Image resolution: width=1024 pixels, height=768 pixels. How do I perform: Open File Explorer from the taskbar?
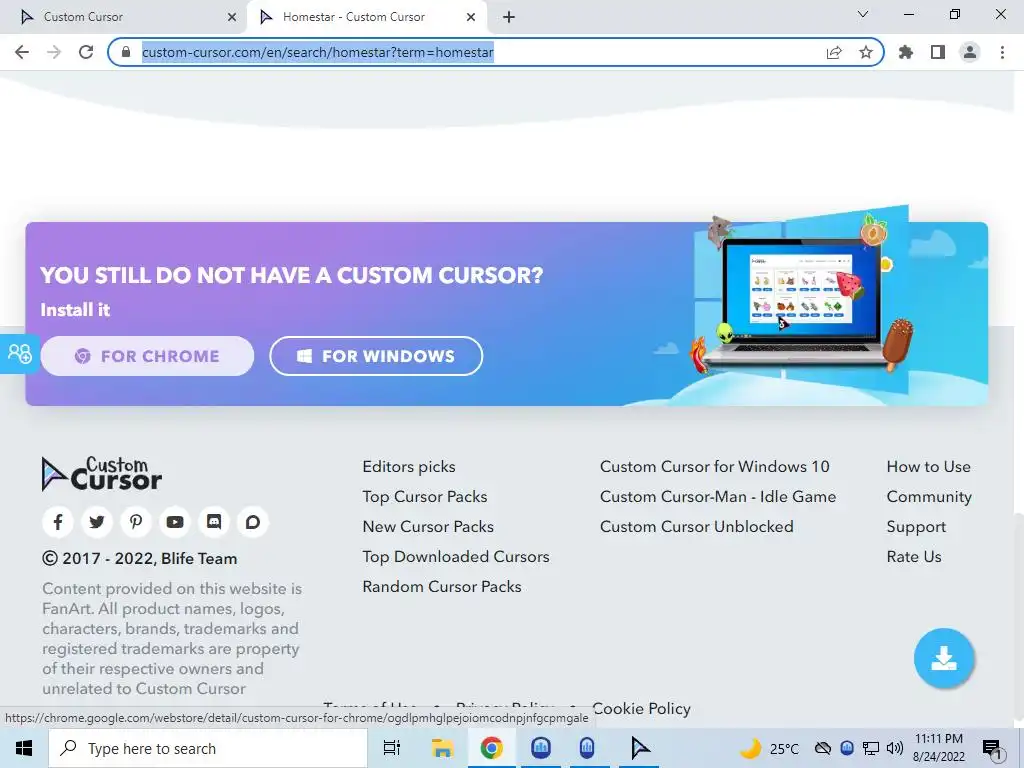click(x=442, y=748)
